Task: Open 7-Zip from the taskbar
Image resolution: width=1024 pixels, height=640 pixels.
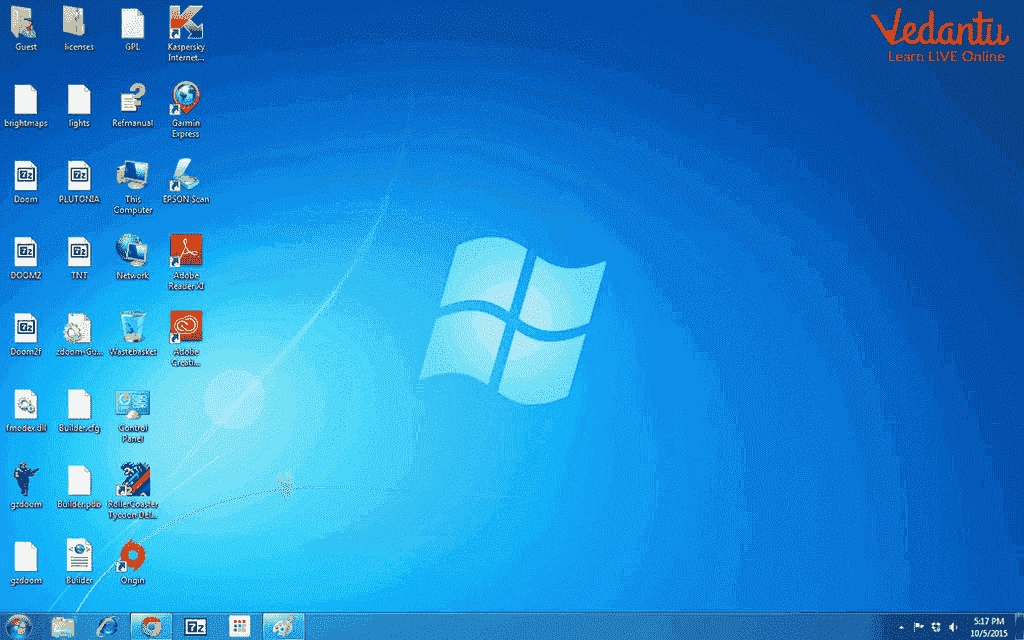Action: pos(196,626)
